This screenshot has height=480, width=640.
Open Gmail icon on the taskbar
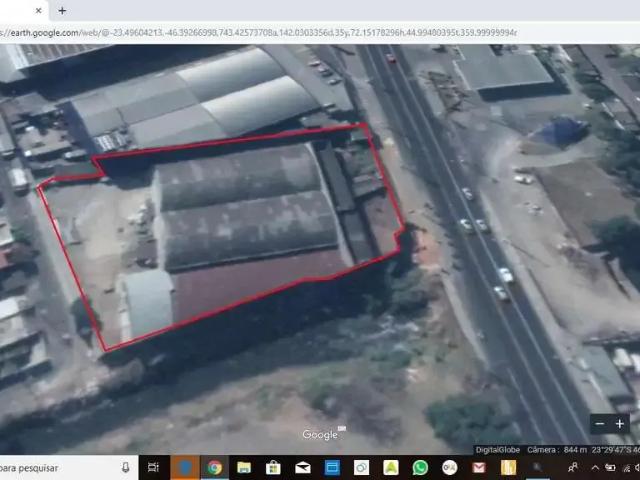[479, 467]
